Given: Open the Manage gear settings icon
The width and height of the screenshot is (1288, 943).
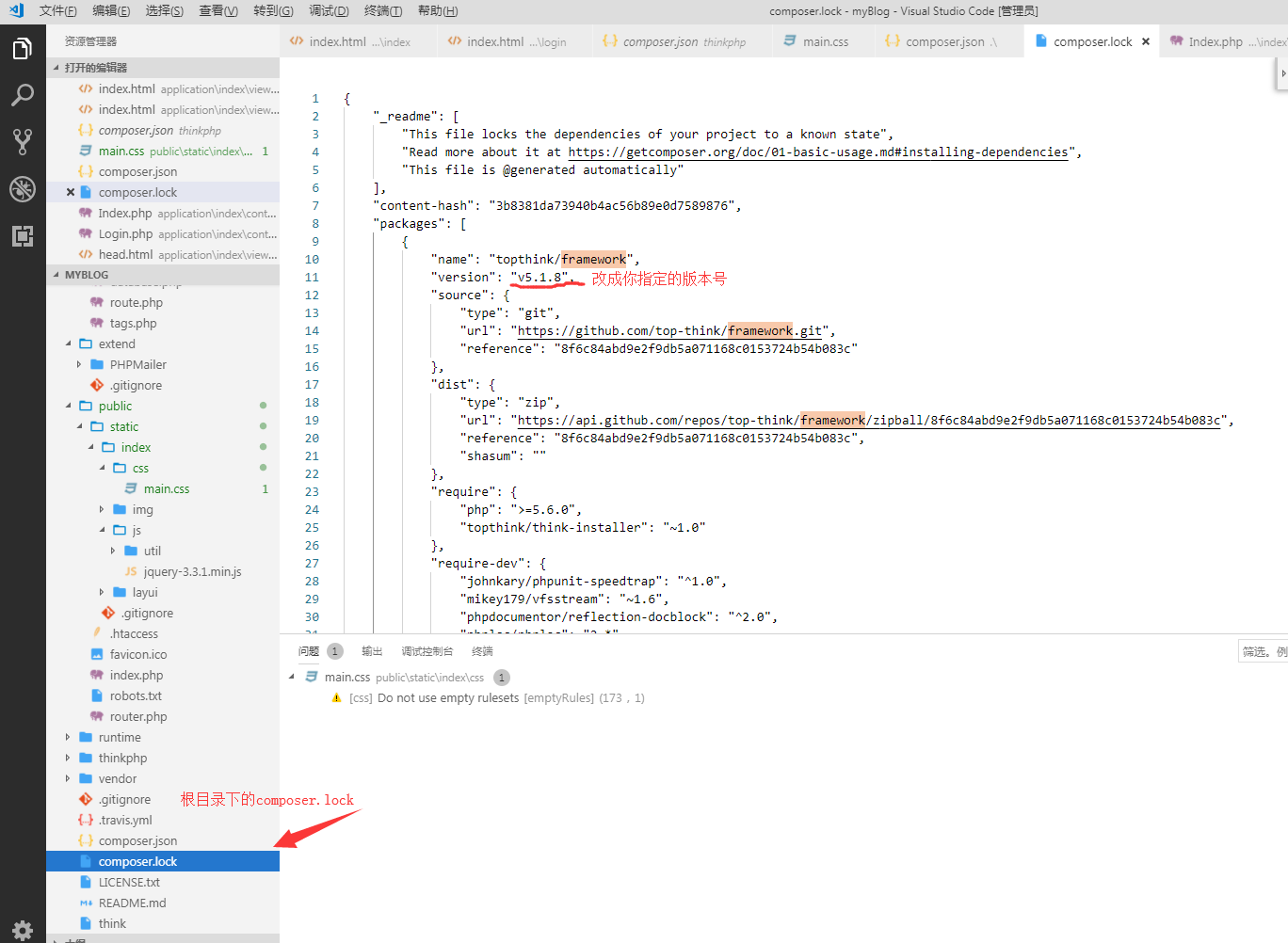Looking at the screenshot, I should click(23, 930).
